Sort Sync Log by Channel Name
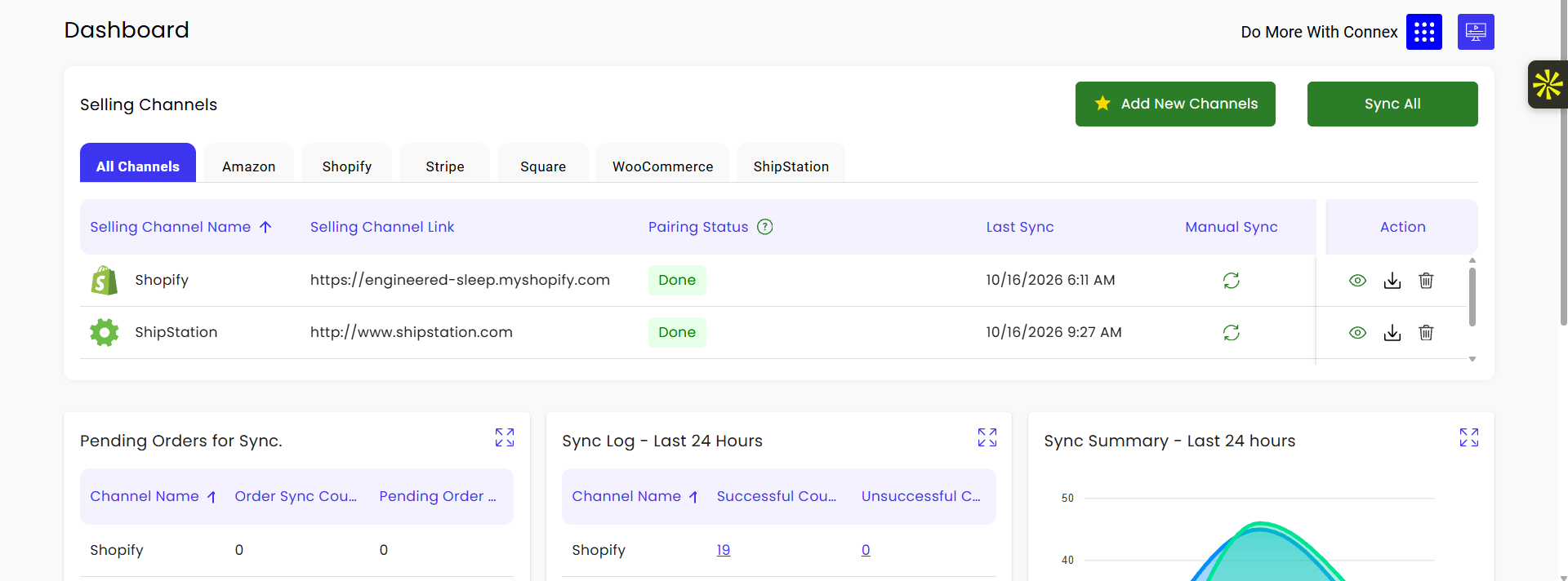Screen dimensions: 1568x581 click(635, 496)
